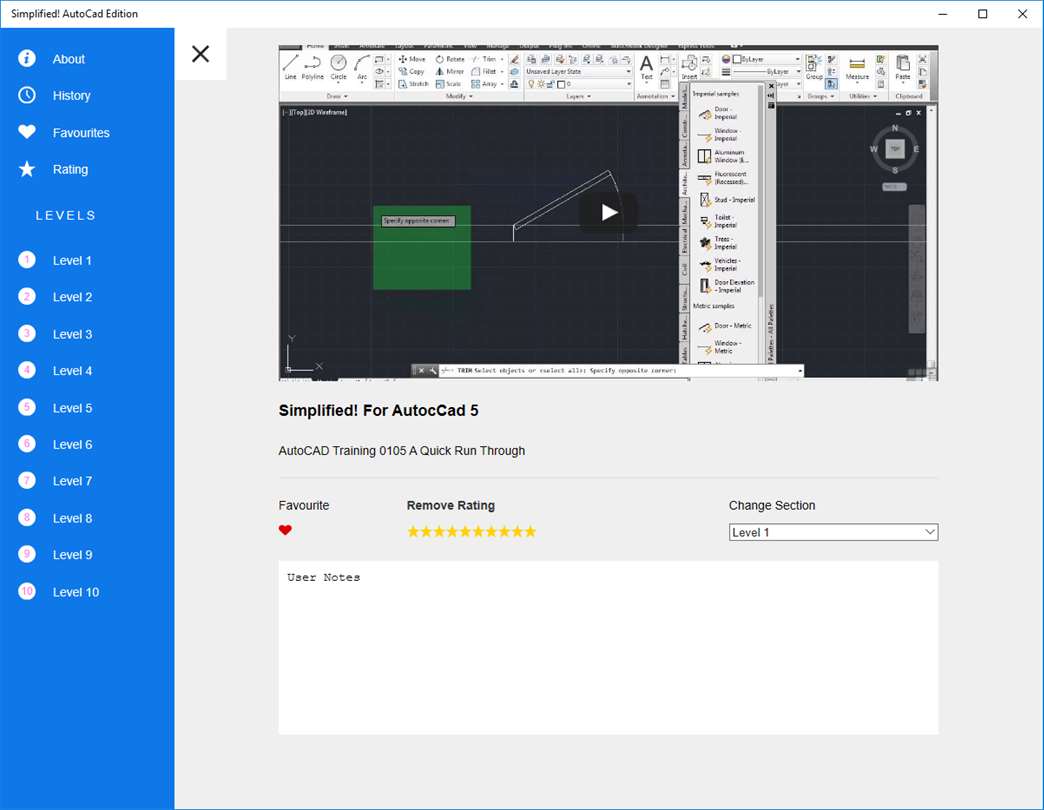This screenshot has width=1044, height=810.
Task: Open the About menu entry
Action: (69, 59)
